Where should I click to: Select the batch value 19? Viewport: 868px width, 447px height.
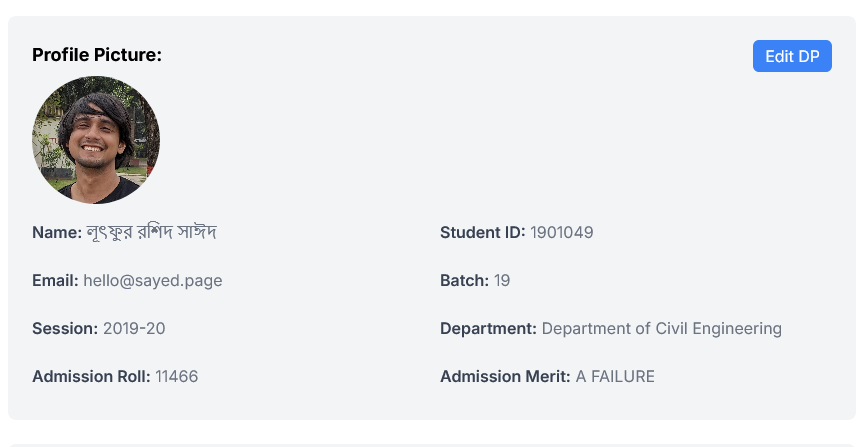point(502,281)
